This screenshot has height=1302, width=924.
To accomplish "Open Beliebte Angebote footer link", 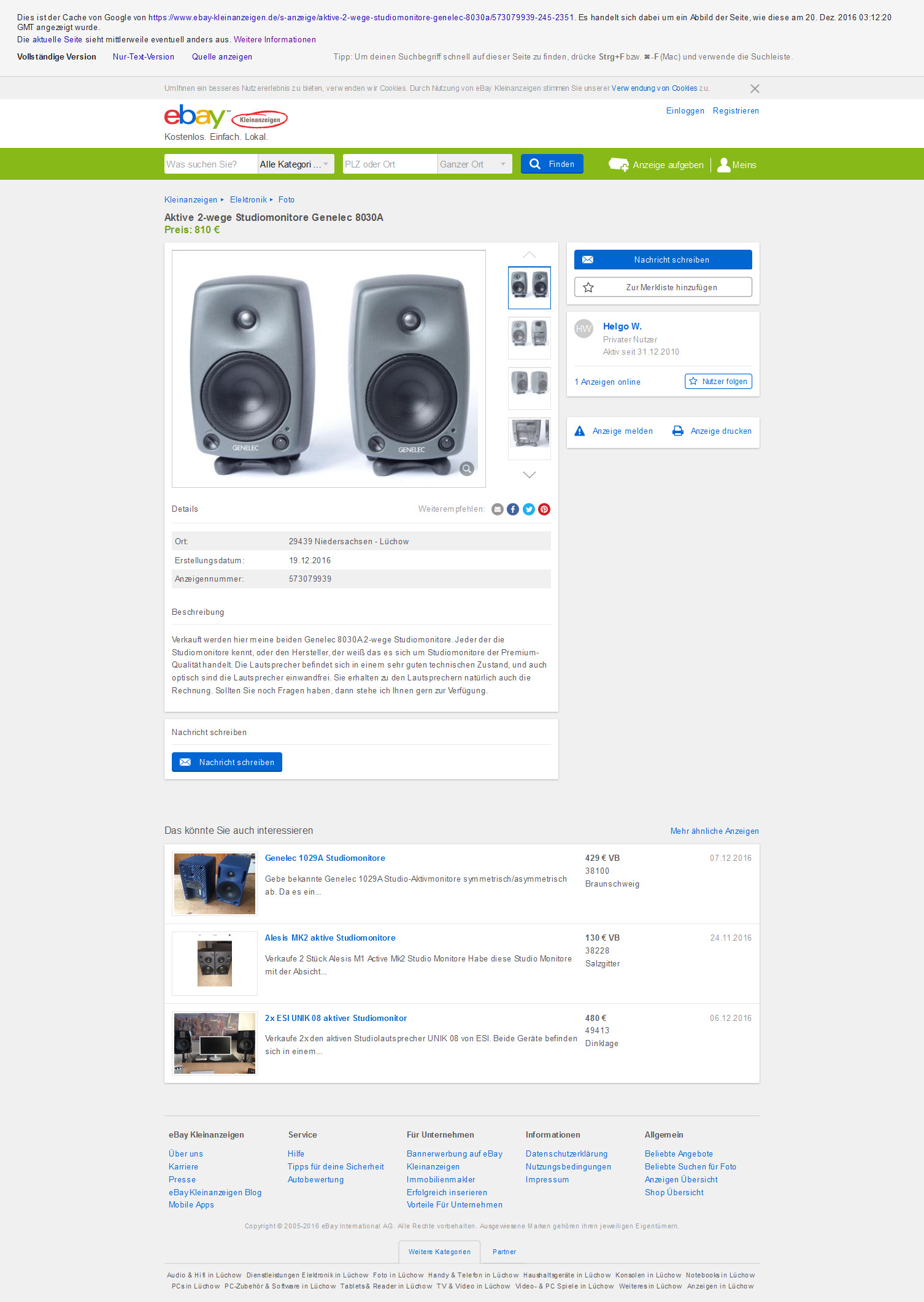I will click(679, 1154).
